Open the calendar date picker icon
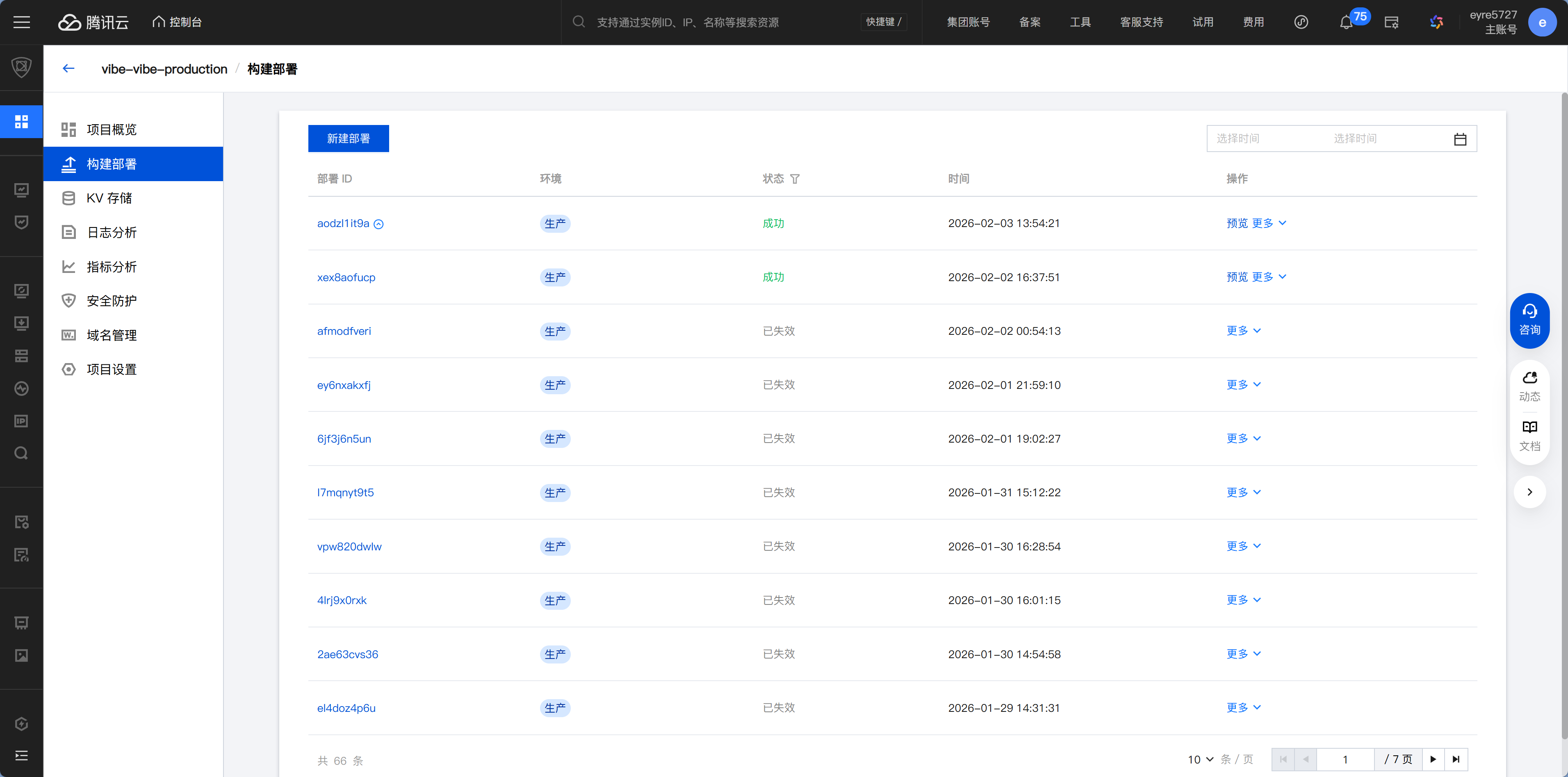This screenshot has width=1568, height=777. point(1460,139)
